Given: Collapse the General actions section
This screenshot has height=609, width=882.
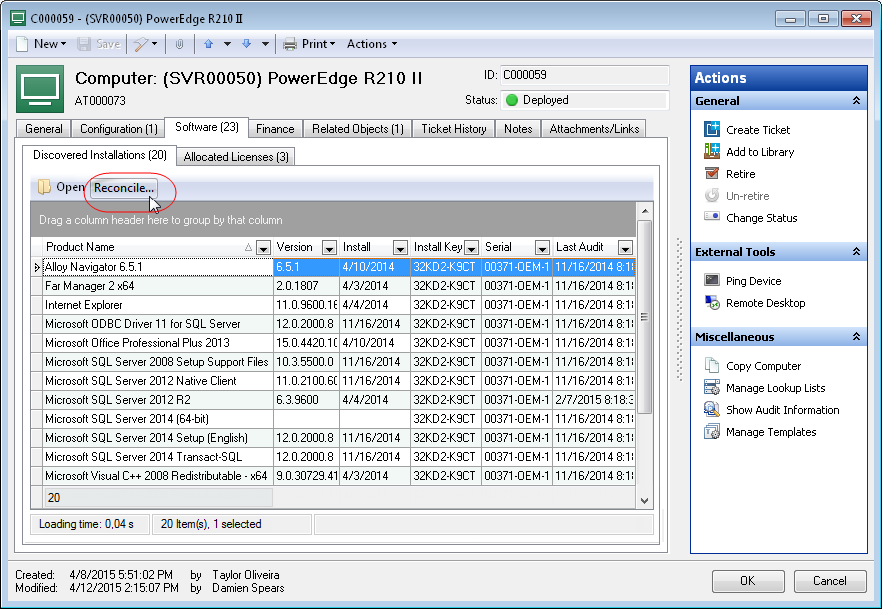Looking at the screenshot, I should [x=856, y=101].
